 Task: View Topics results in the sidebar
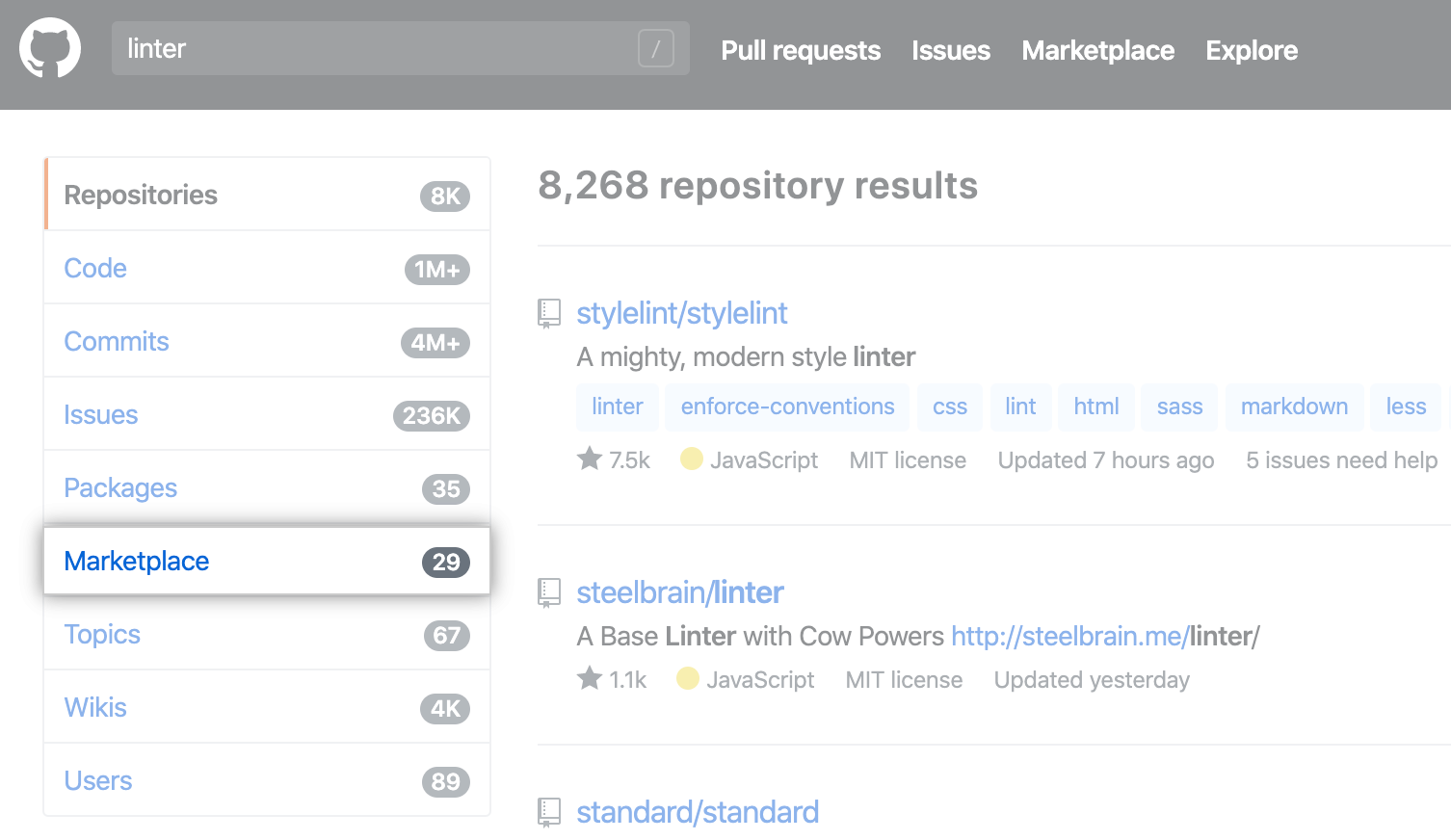(x=102, y=634)
